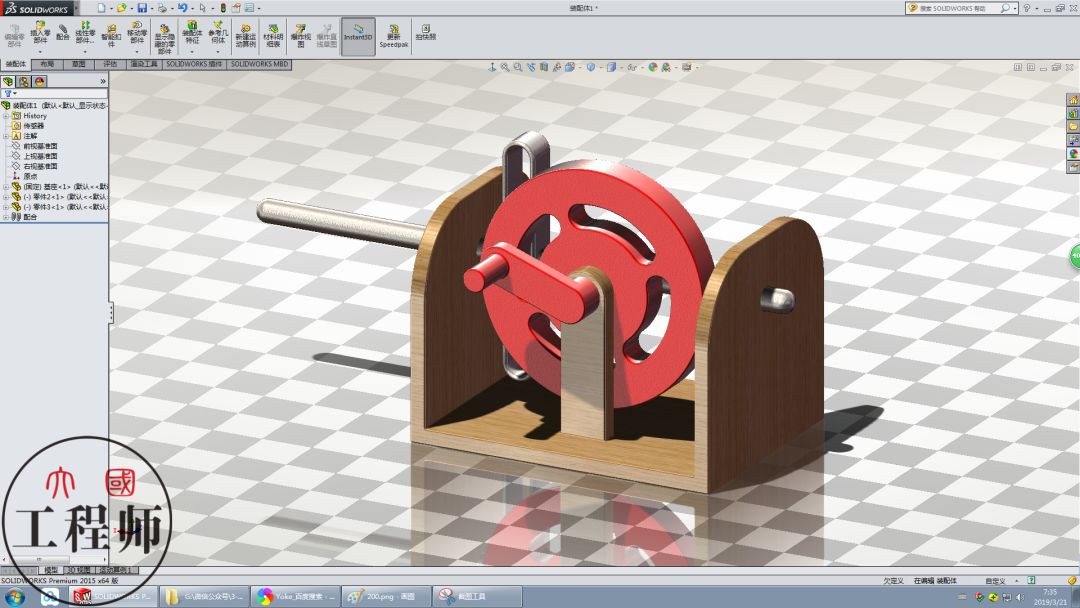1080x608 pixels.
Task: Open File Explorer tab in task pane
Action: coord(1073,127)
